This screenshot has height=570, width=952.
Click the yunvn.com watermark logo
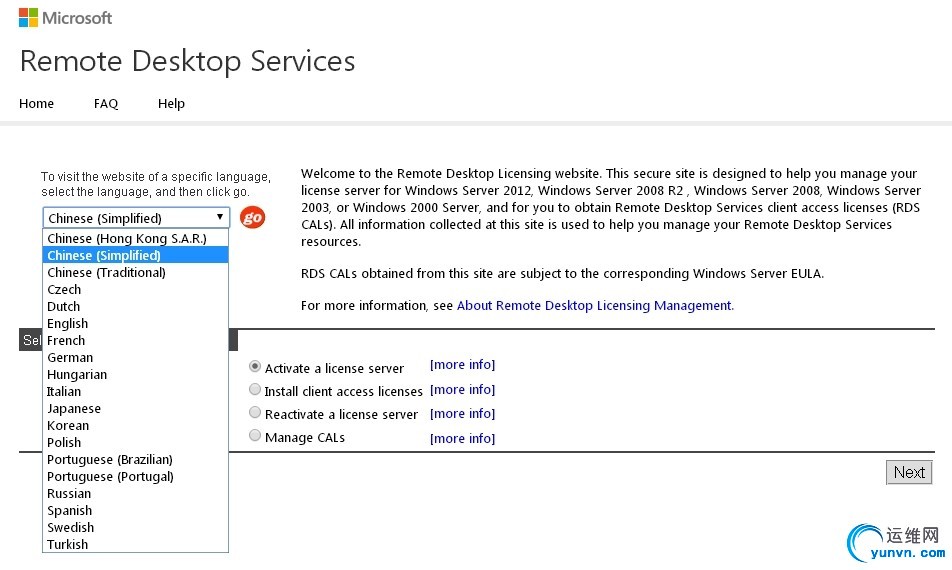894,541
